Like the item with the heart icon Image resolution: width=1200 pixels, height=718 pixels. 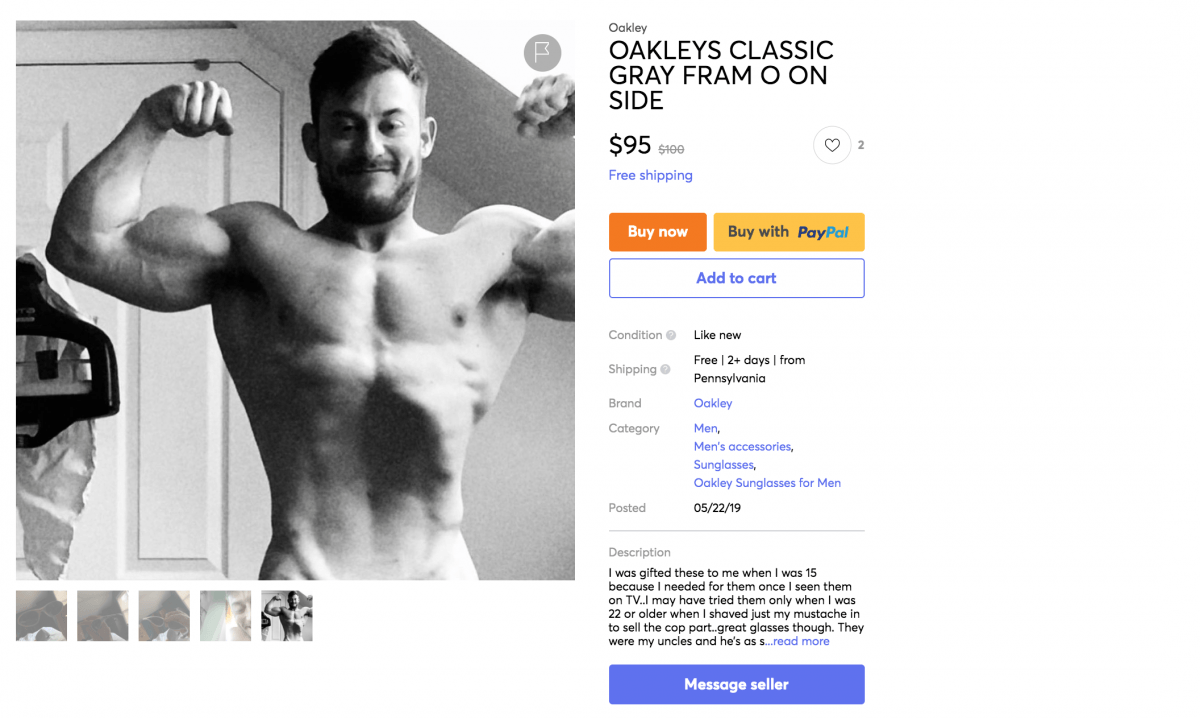[832, 145]
